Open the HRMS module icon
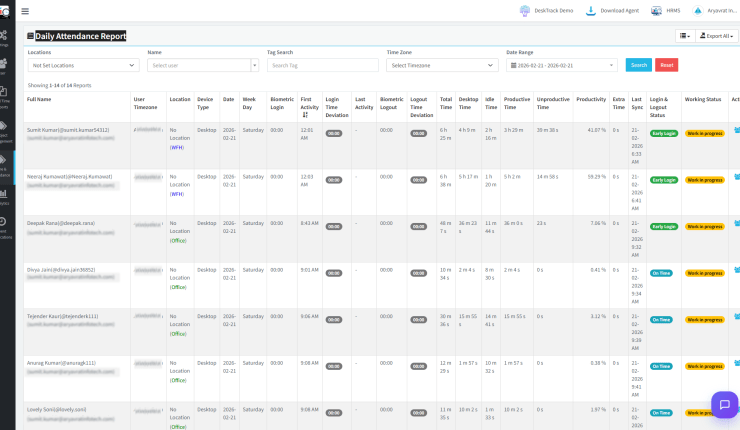This screenshot has width=740, height=430. [x=656, y=11]
